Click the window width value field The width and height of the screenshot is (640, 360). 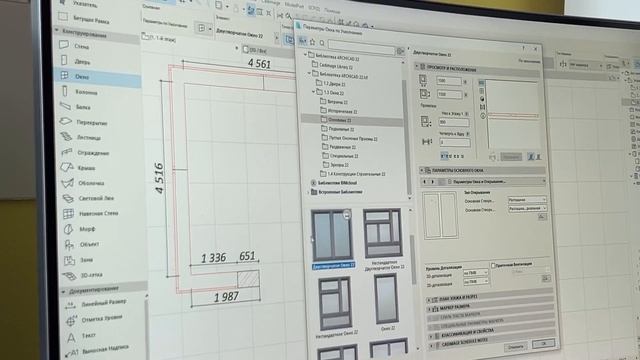point(449,81)
